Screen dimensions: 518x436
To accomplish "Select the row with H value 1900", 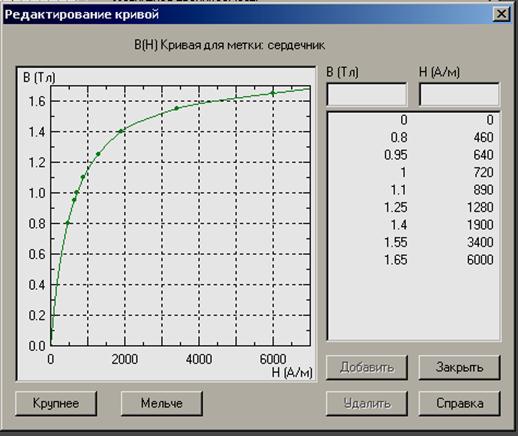I will 413,225.
